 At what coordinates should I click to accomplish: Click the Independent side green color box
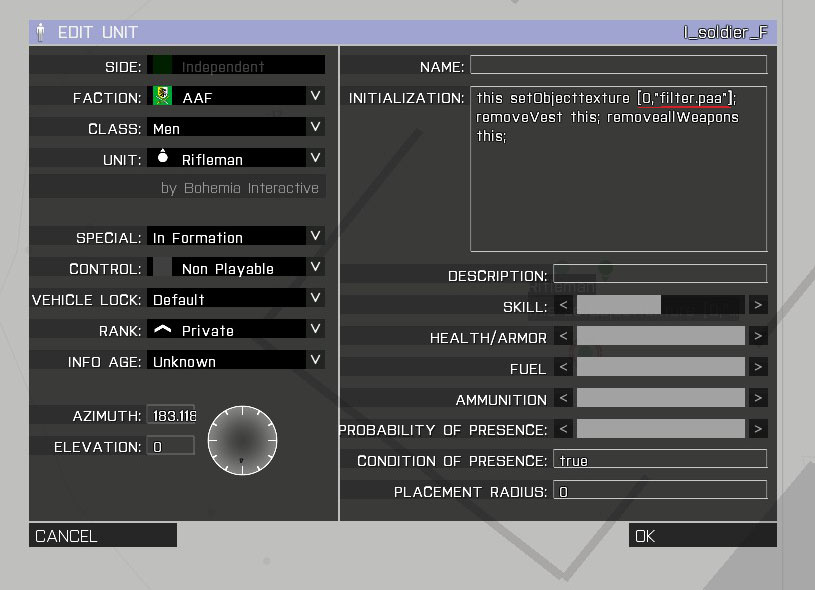163,65
